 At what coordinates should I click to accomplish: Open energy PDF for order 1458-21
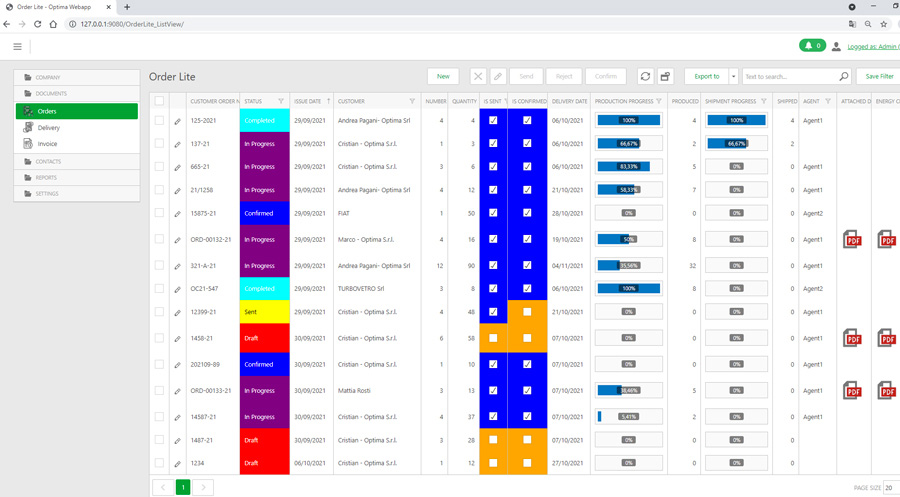(x=887, y=338)
